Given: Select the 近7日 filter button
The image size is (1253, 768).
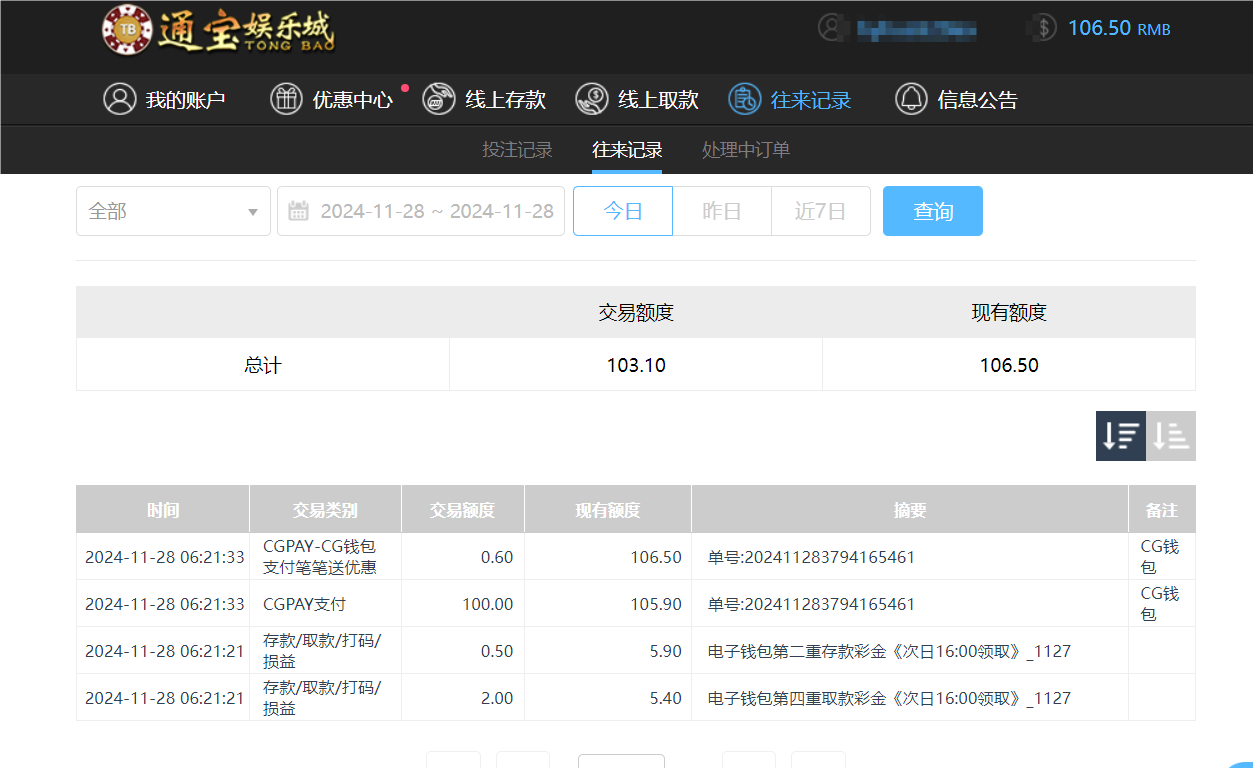Looking at the screenshot, I should (820, 211).
